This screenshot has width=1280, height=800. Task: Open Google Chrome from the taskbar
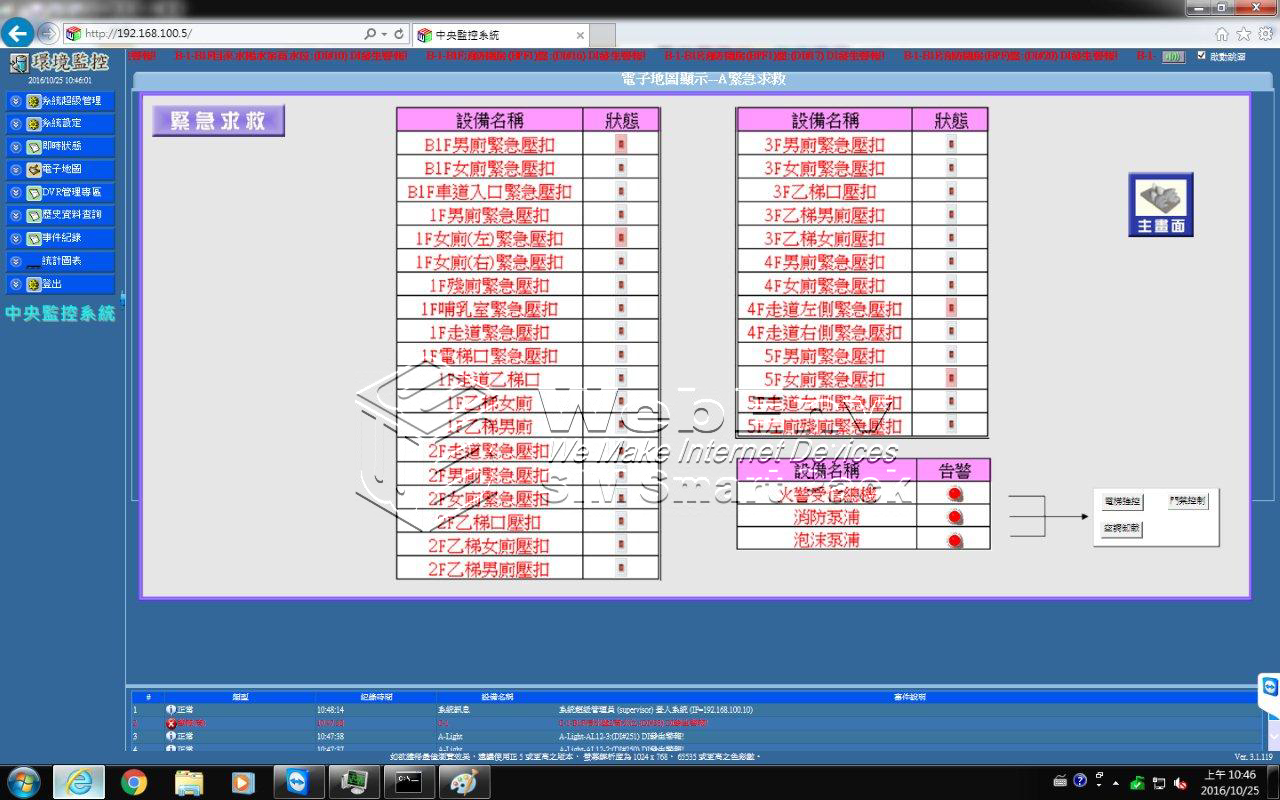pyautogui.click(x=133, y=781)
